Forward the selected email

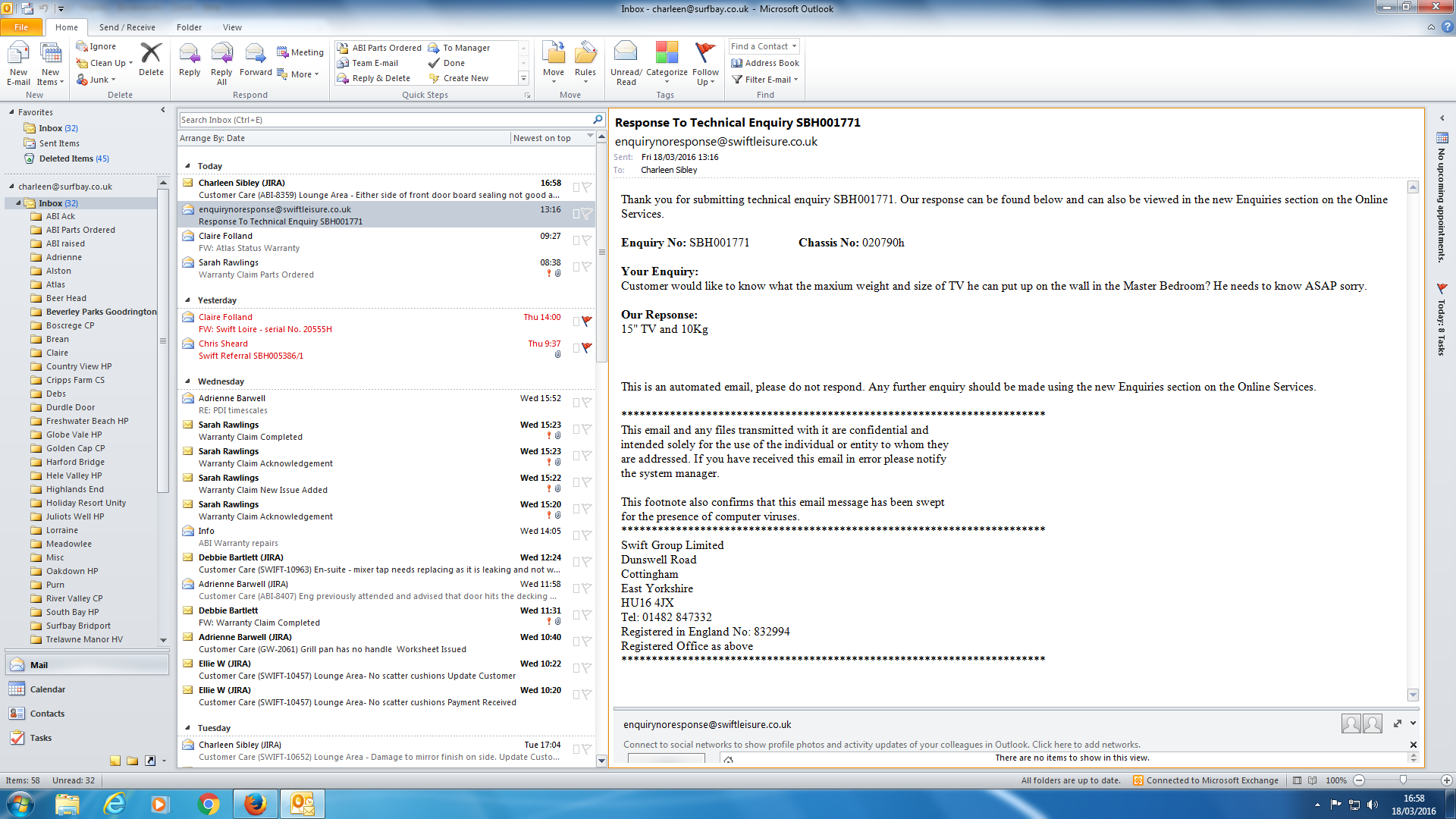tap(256, 55)
